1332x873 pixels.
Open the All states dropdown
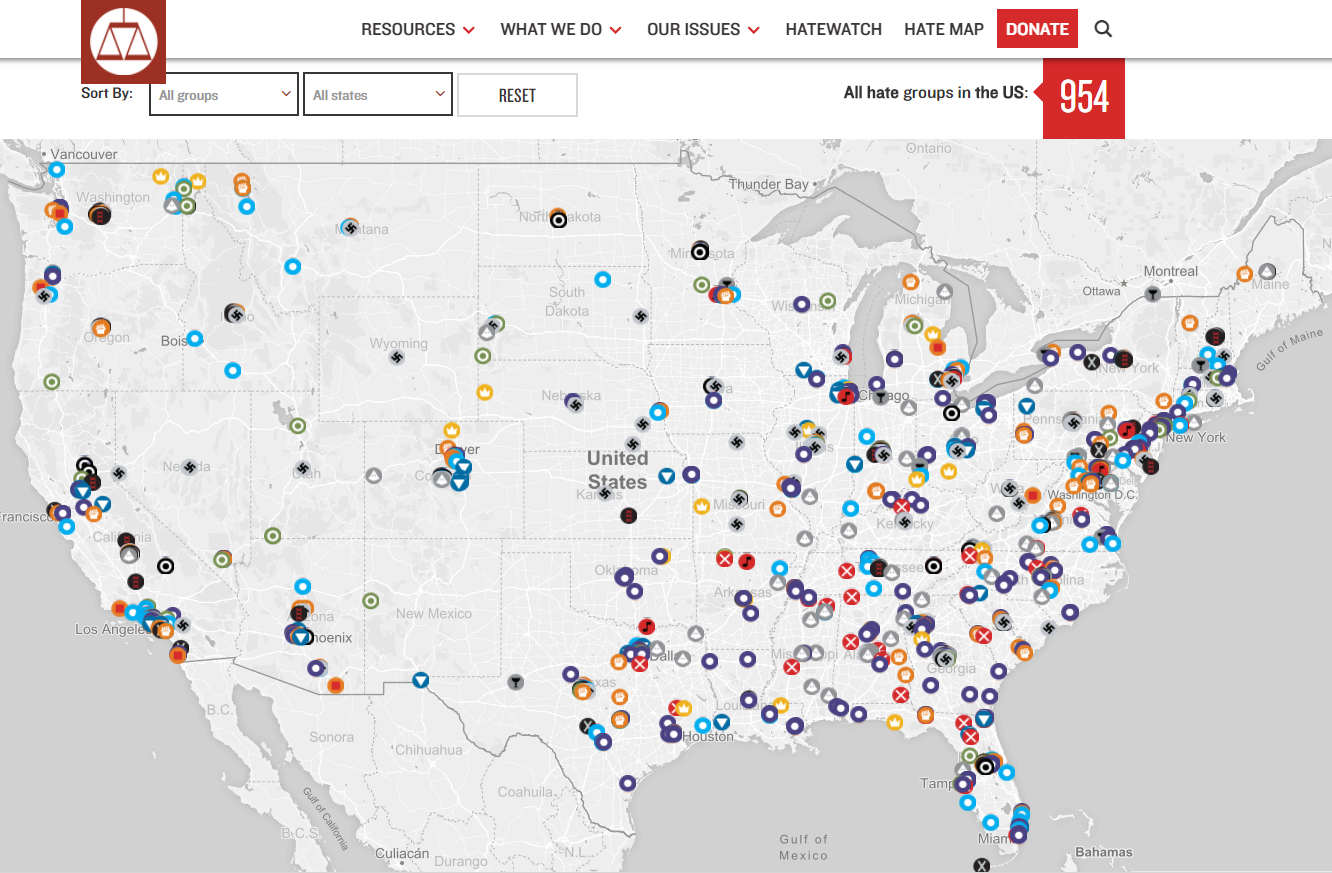[x=378, y=93]
